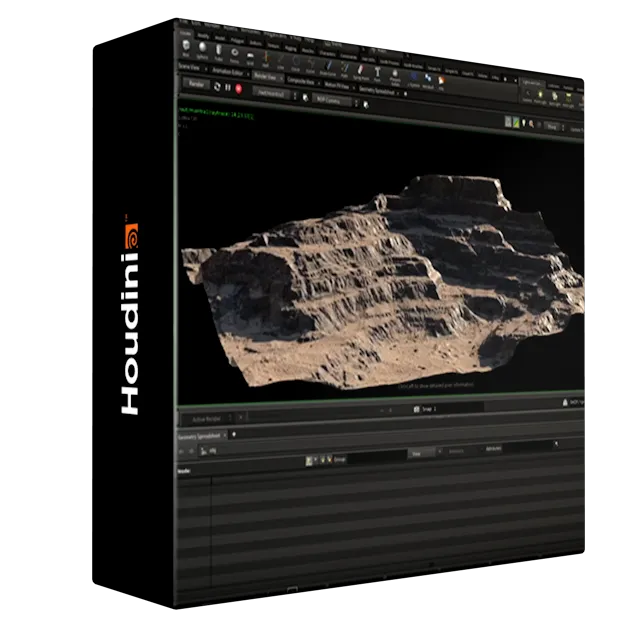Select the Spray Paint shelf tool
This screenshot has height=630, width=630.
tap(361, 72)
